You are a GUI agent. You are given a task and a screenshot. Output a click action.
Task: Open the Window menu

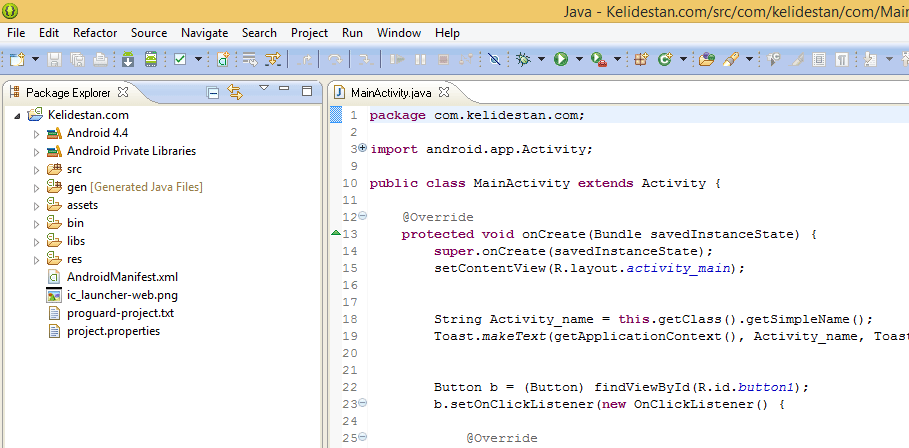pos(399,32)
